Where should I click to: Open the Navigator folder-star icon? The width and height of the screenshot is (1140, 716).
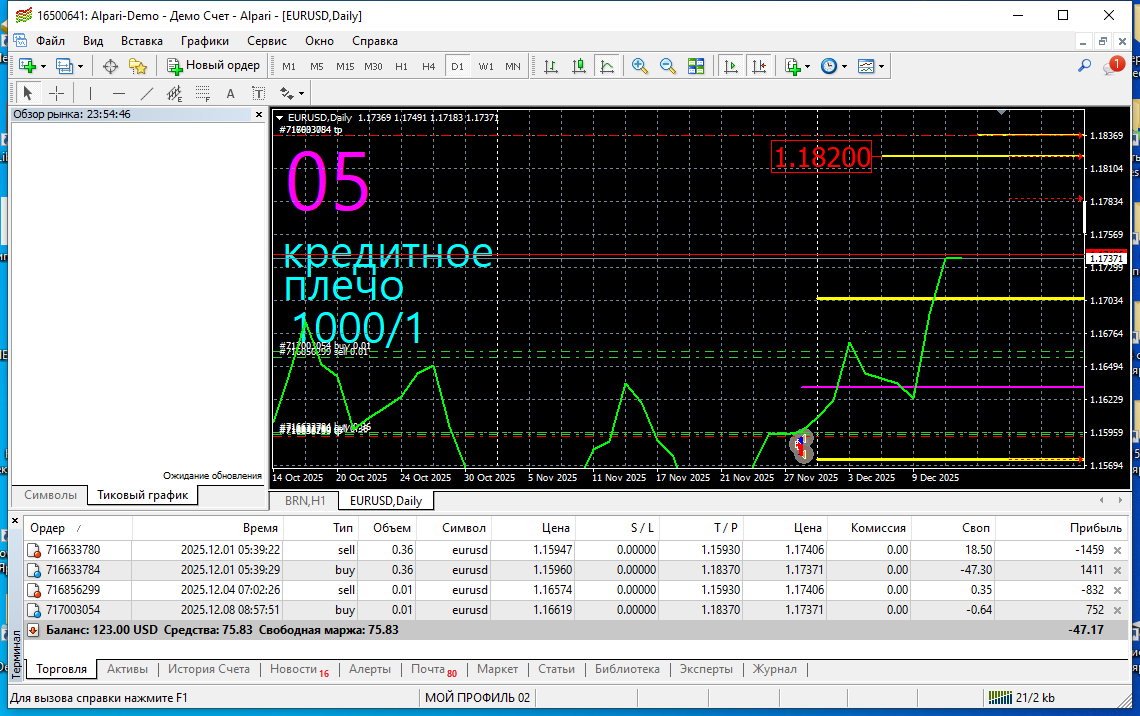(x=137, y=67)
